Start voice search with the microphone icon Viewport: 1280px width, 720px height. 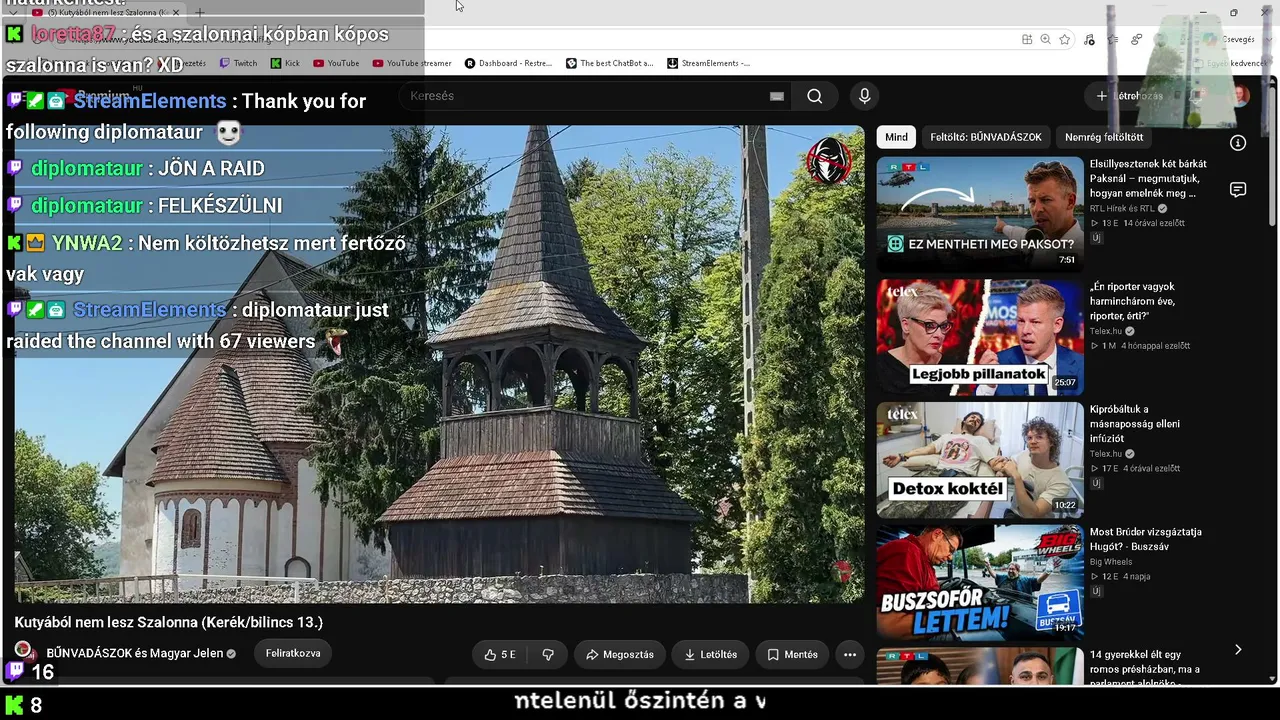[865, 96]
